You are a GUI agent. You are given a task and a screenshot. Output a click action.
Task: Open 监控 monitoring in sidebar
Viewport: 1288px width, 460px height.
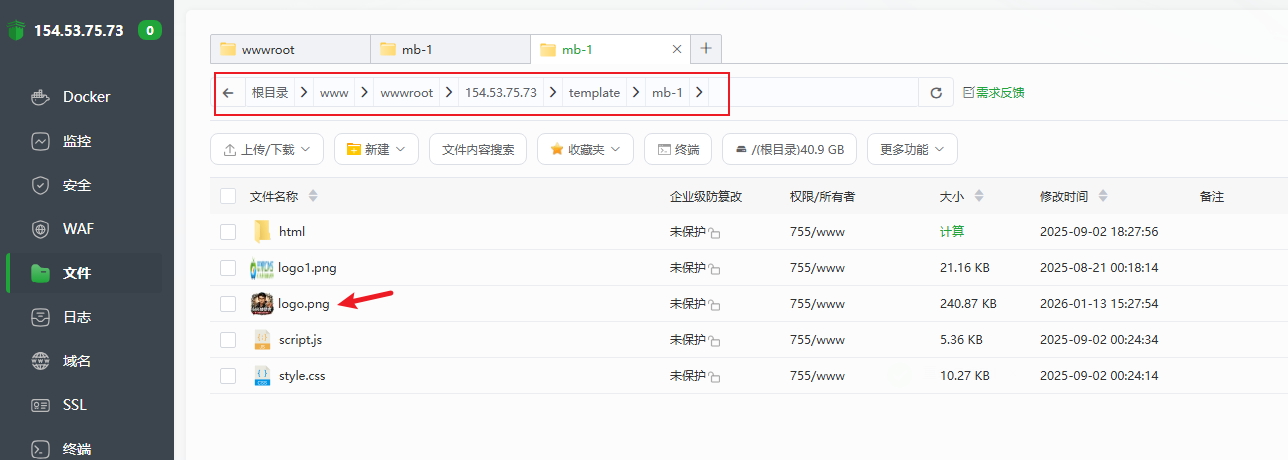point(76,141)
